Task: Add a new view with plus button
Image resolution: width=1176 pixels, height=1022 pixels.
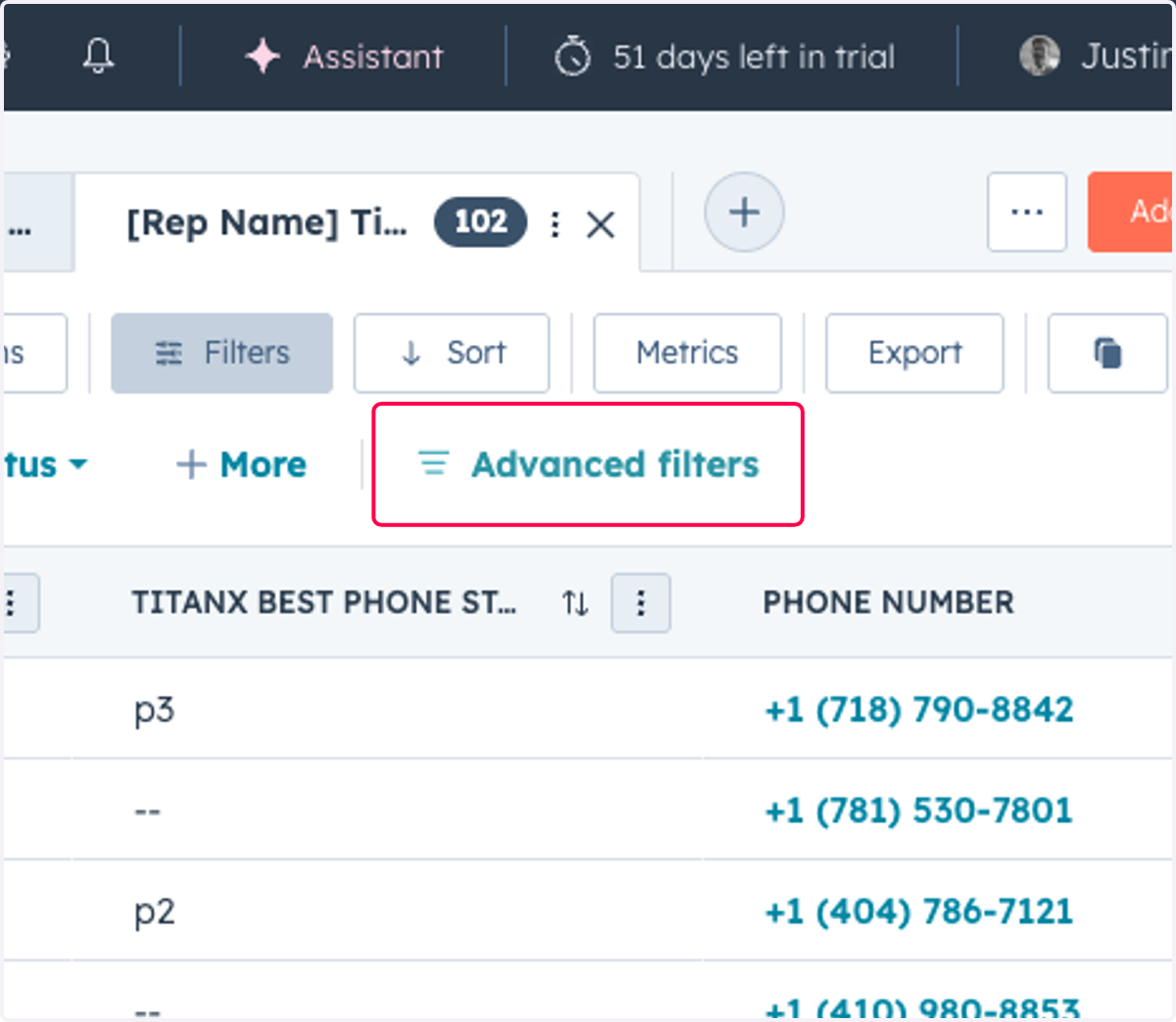Action: 744,212
